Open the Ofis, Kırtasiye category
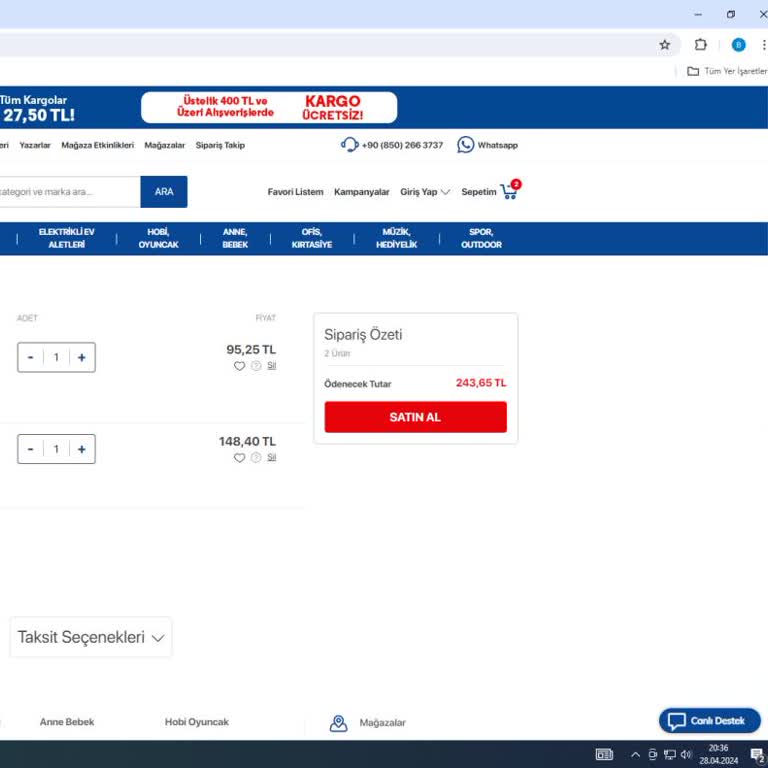This screenshot has width=768, height=768. click(312, 238)
